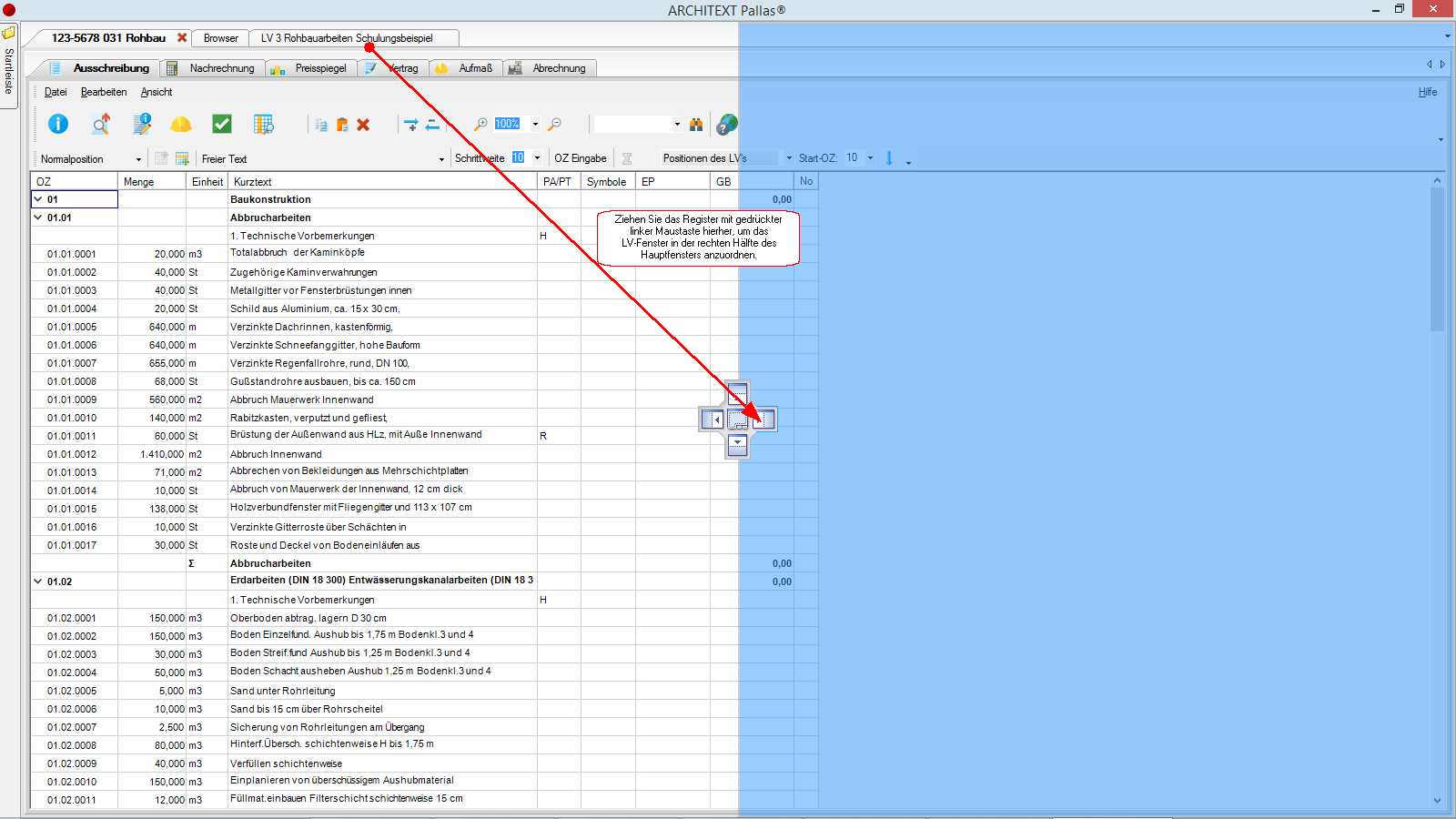The width and height of the screenshot is (1456, 819).
Task: Switch to the Abrechnung tab
Action: click(549, 68)
